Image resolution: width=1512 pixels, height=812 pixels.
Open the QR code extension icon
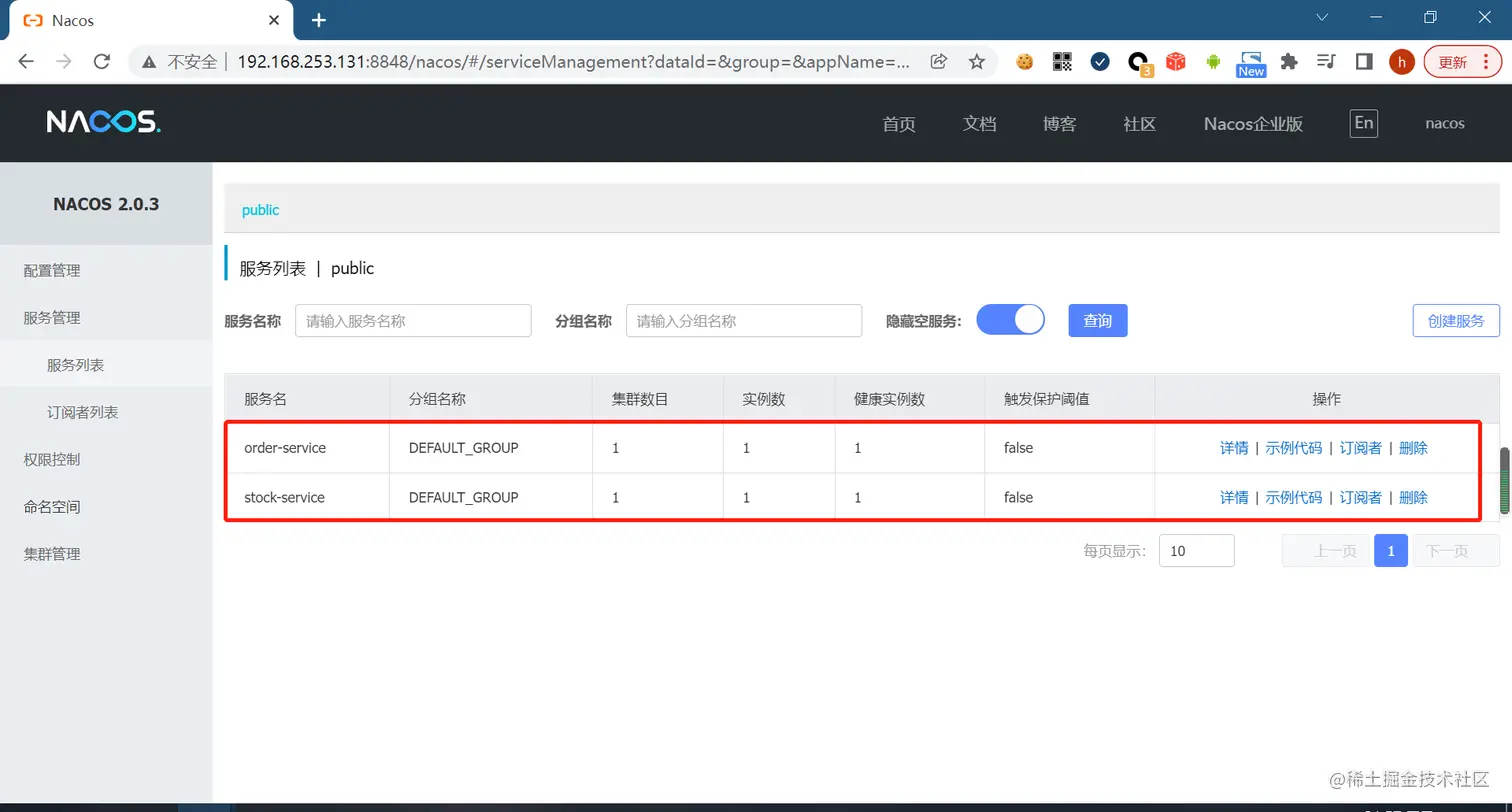point(1062,62)
